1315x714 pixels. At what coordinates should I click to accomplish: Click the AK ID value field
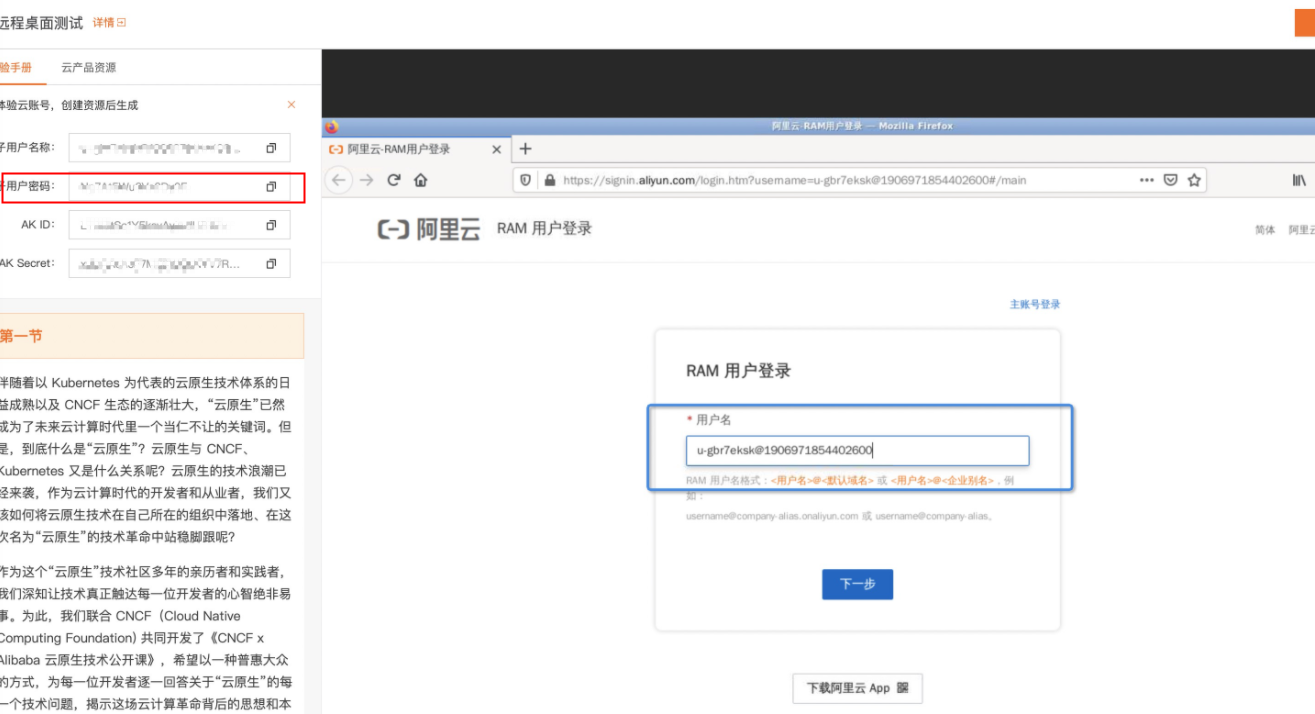(x=179, y=225)
